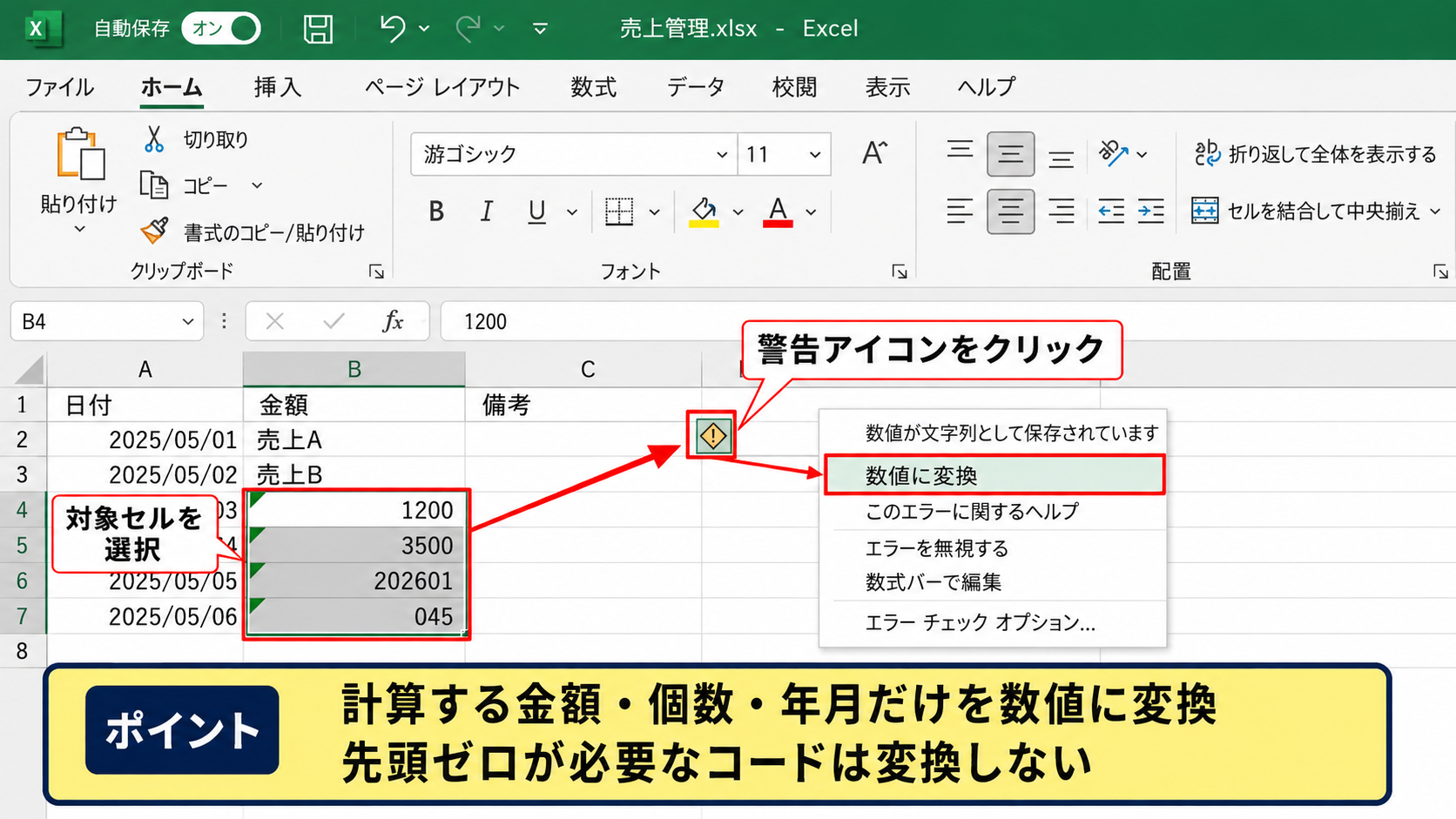The width and height of the screenshot is (1456, 819).
Task: Increase font size with the A icon
Action: pos(874,154)
